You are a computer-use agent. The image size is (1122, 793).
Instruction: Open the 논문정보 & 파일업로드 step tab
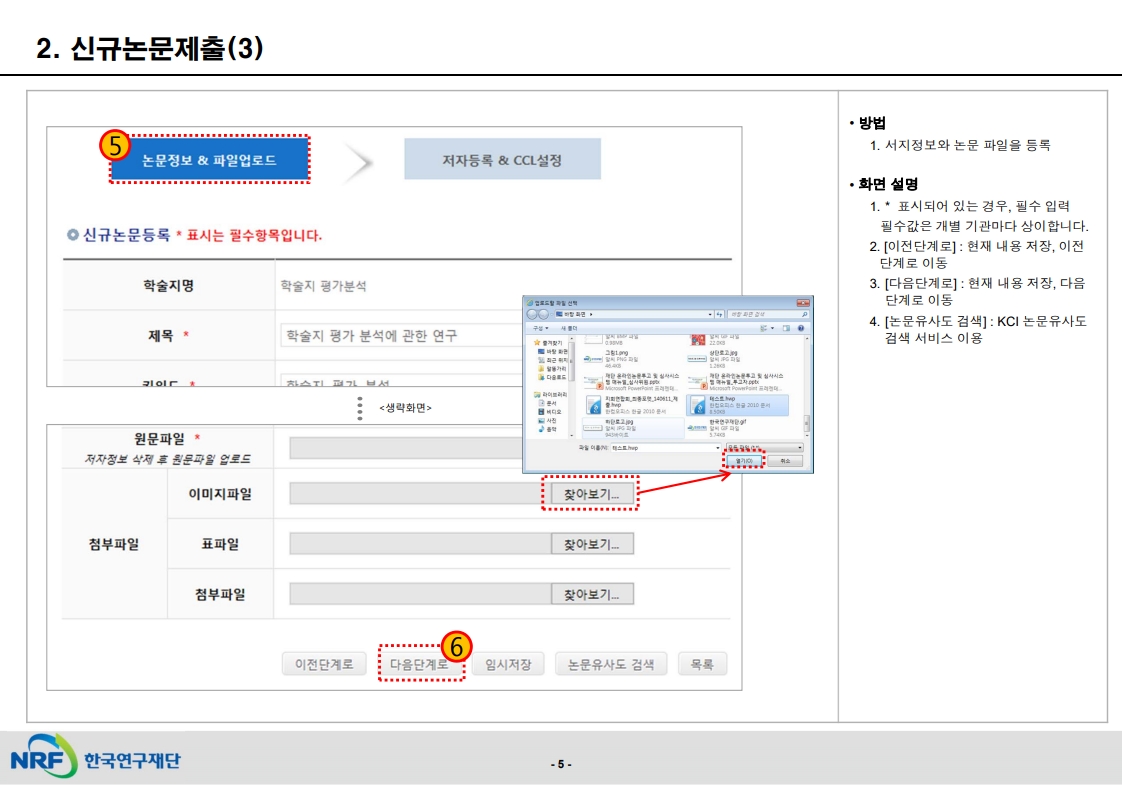pos(209,160)
